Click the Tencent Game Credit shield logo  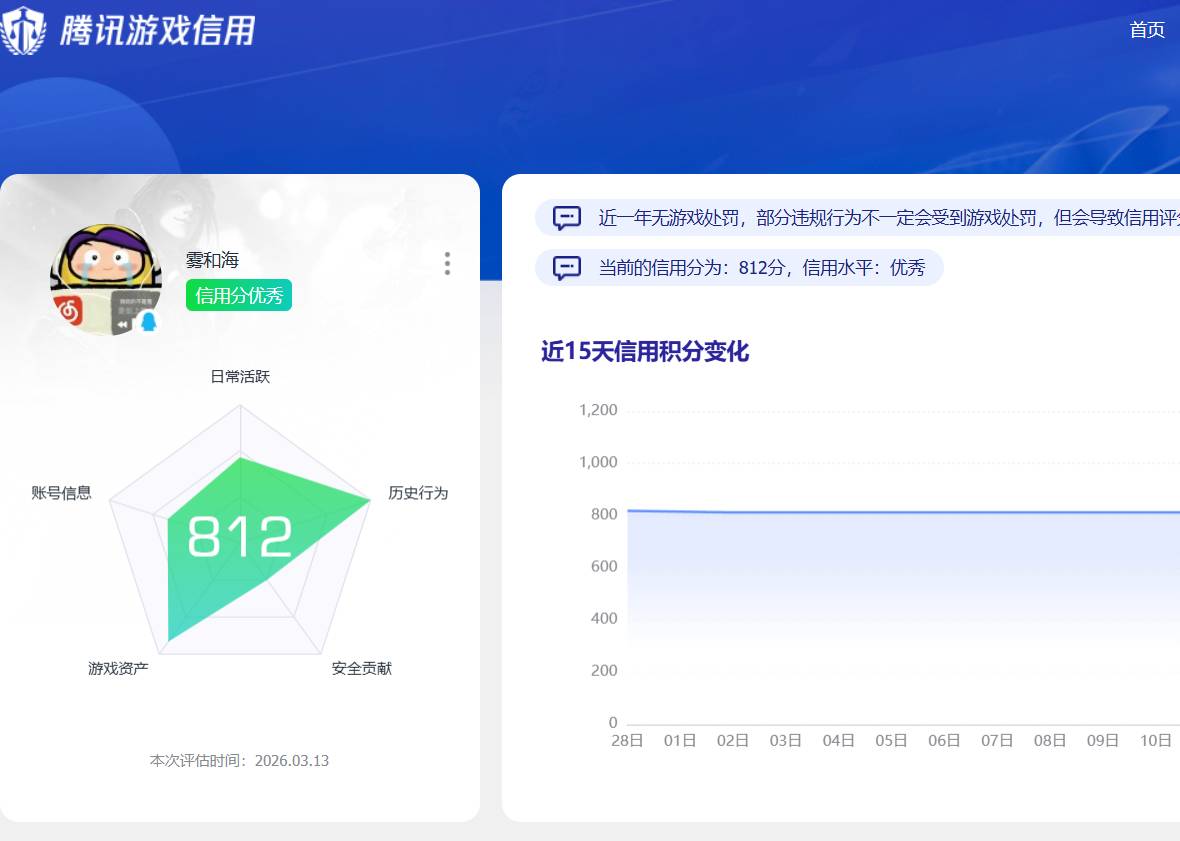[27, 28]
